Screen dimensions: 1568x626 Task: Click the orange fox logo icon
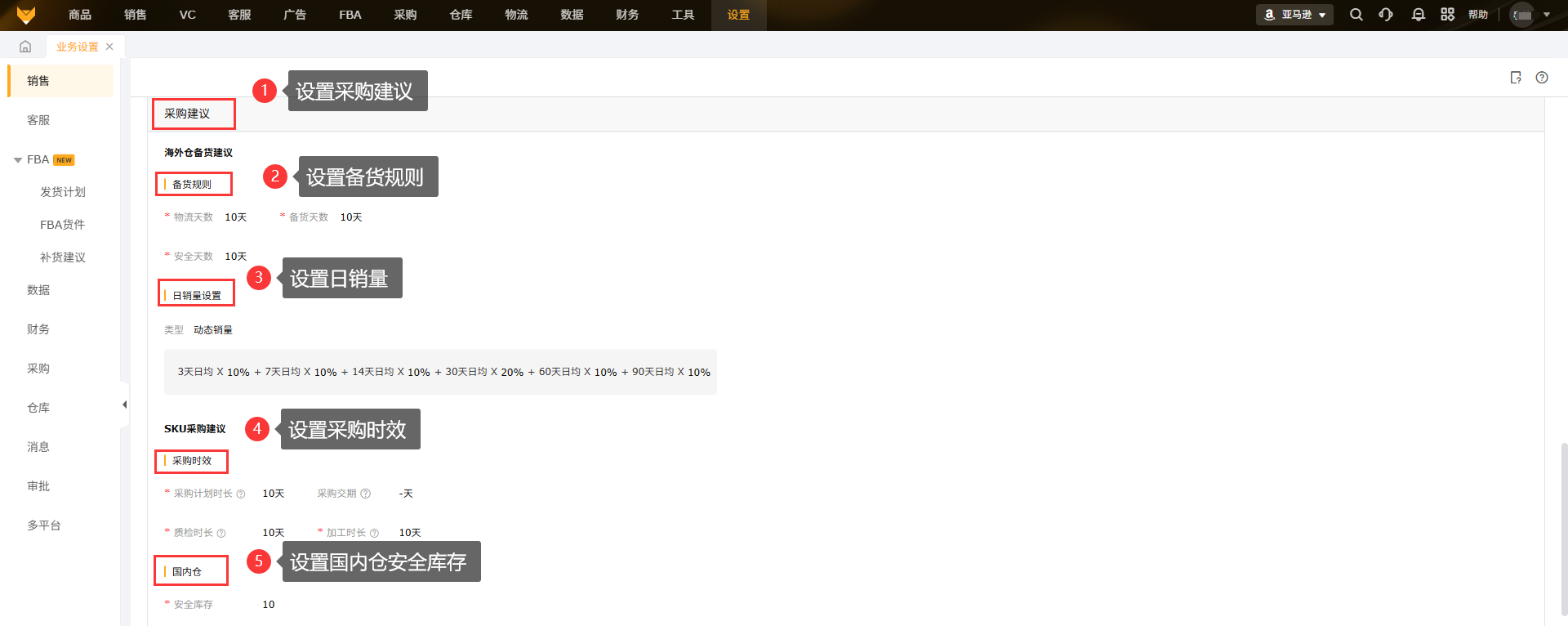tap(26, 15)
